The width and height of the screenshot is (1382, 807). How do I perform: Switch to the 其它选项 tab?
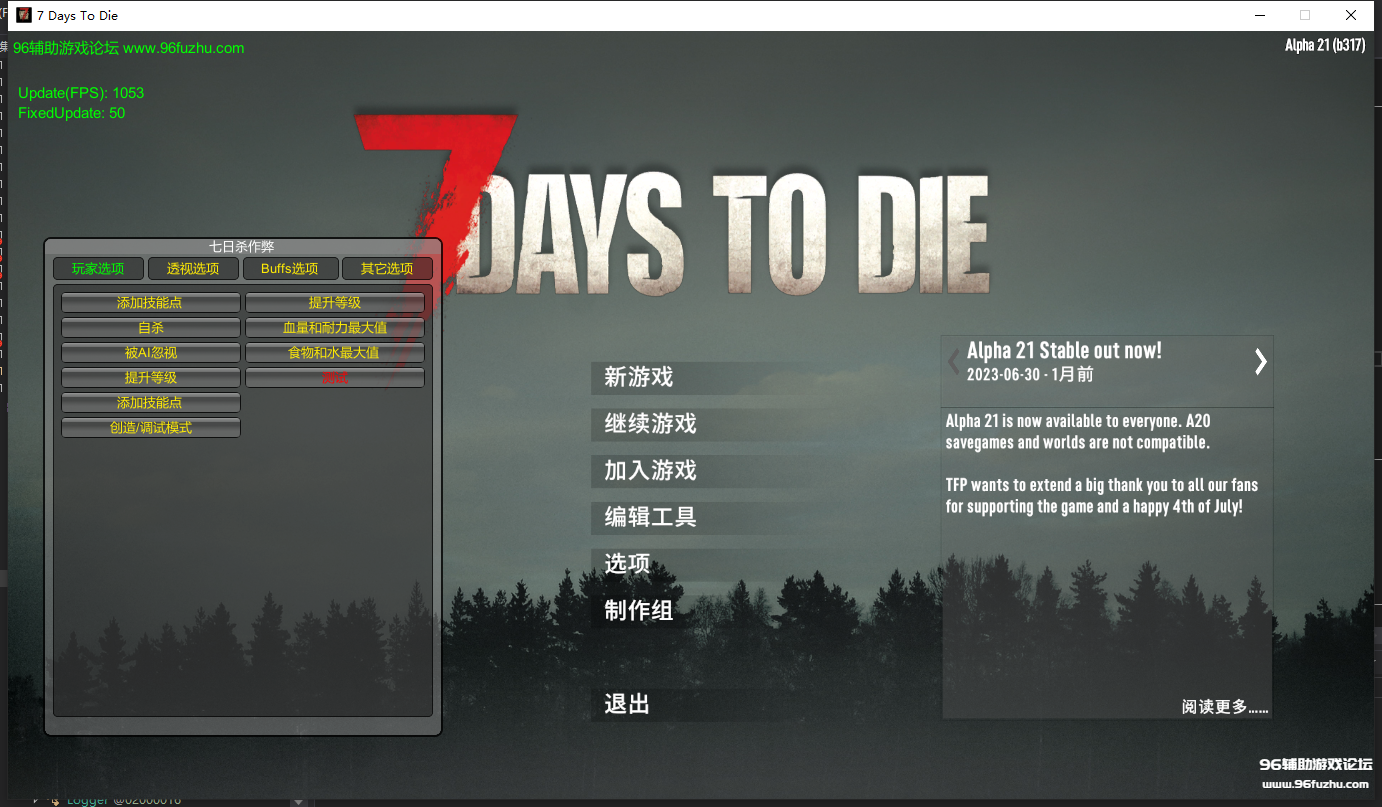click(x=387, y=268)
